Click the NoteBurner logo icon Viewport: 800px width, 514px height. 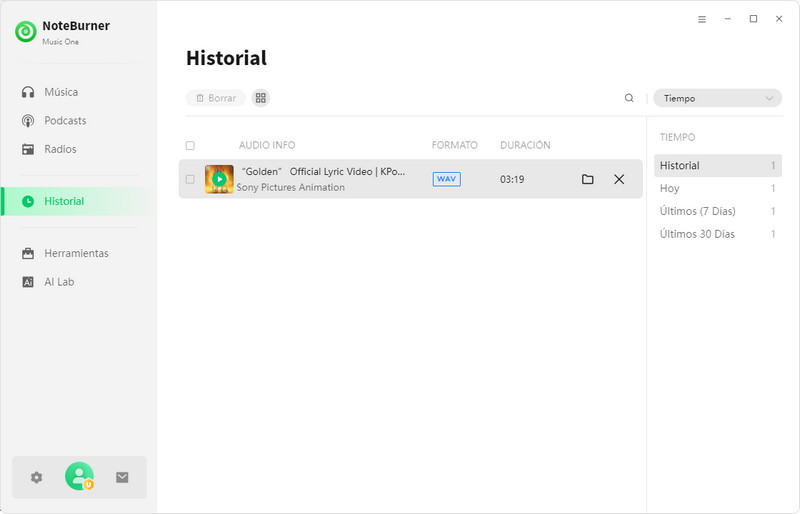(x=26, y=32)
